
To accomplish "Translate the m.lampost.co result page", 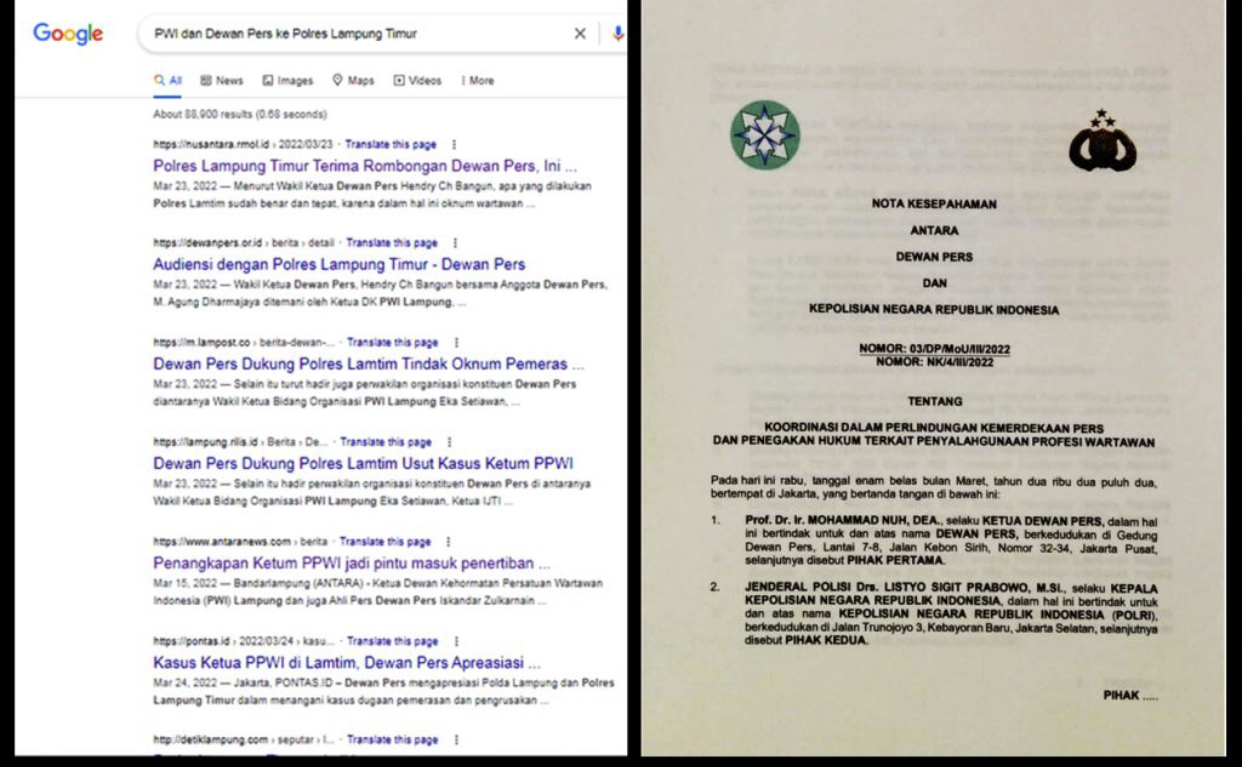I will tap(393, 342).
